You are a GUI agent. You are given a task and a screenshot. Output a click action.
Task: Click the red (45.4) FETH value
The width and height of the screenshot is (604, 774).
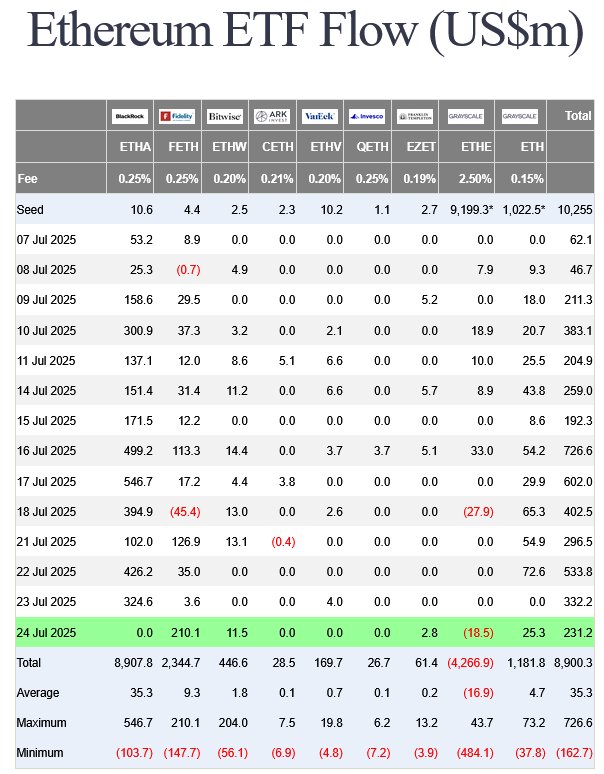coord(185,512)
